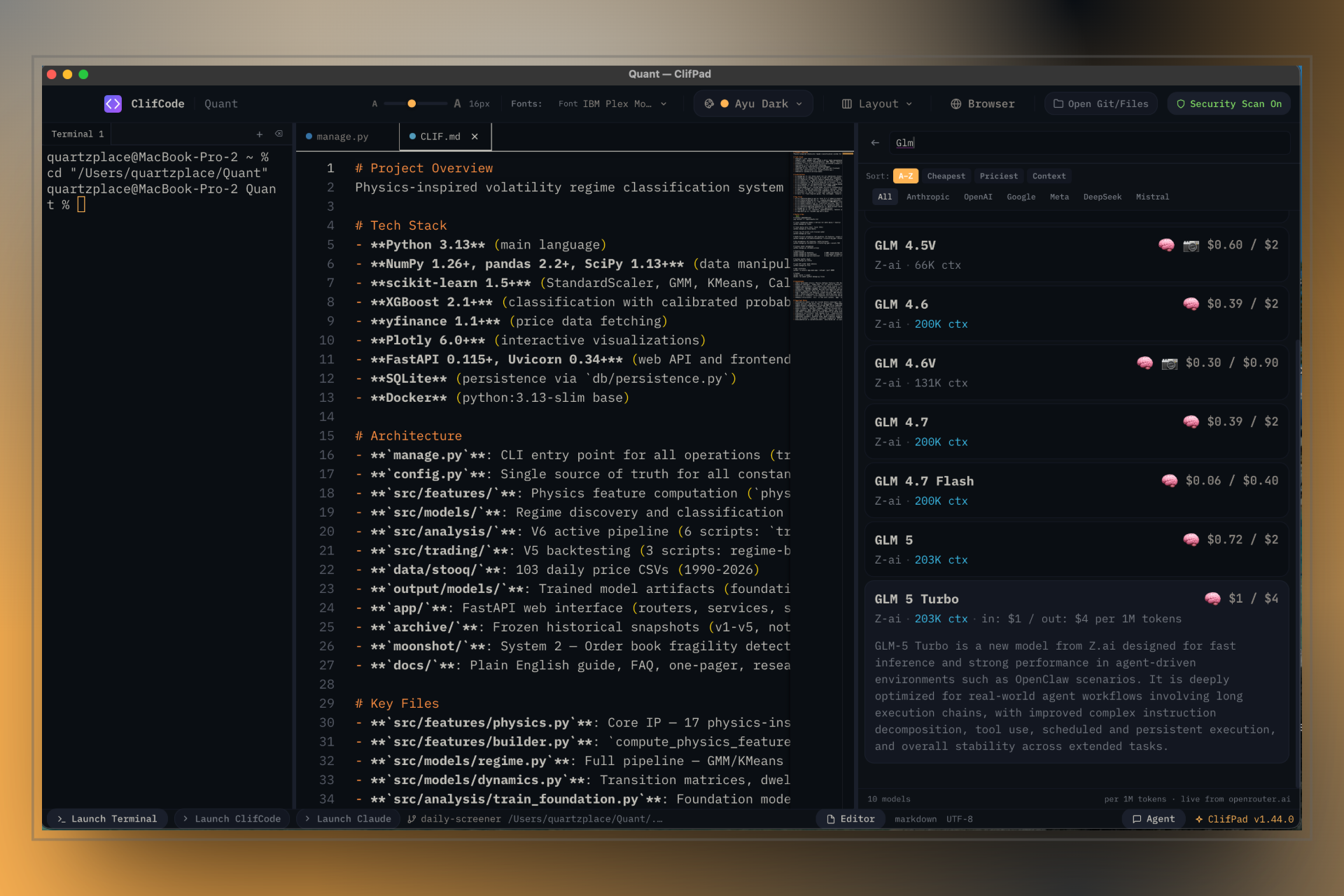
Task: Click the daily-screener branch label
Action: tap(461, 819)
